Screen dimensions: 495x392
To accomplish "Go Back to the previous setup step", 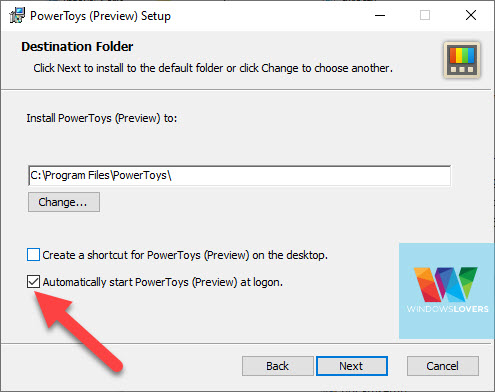I will (277, 366).
